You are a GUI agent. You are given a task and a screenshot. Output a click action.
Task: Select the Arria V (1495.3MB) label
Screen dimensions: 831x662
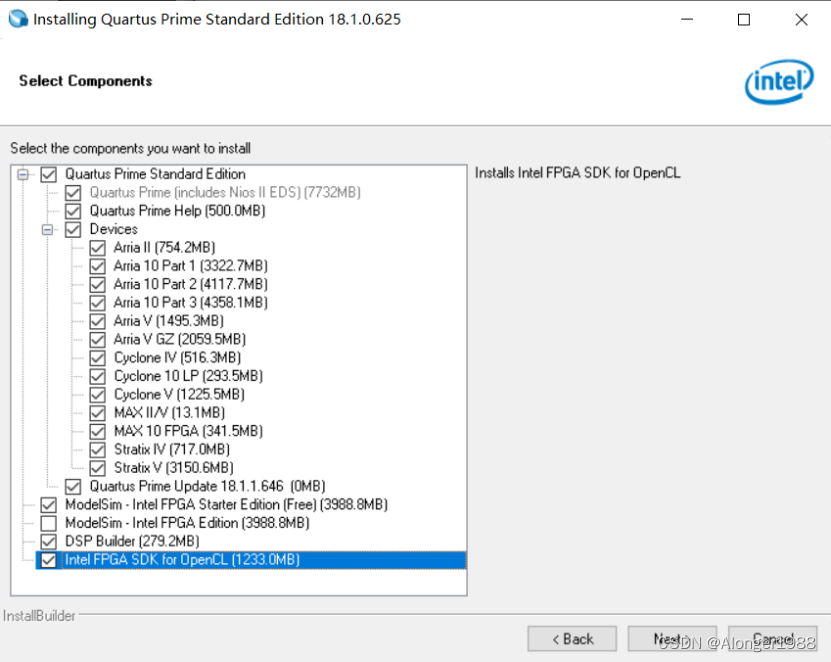click(169, 321)
